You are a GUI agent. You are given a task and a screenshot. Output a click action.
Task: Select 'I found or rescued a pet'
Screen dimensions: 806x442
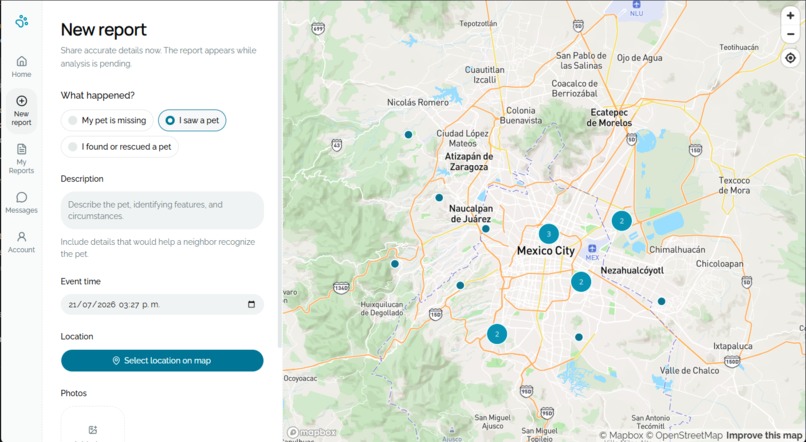[x=120, y=146]
